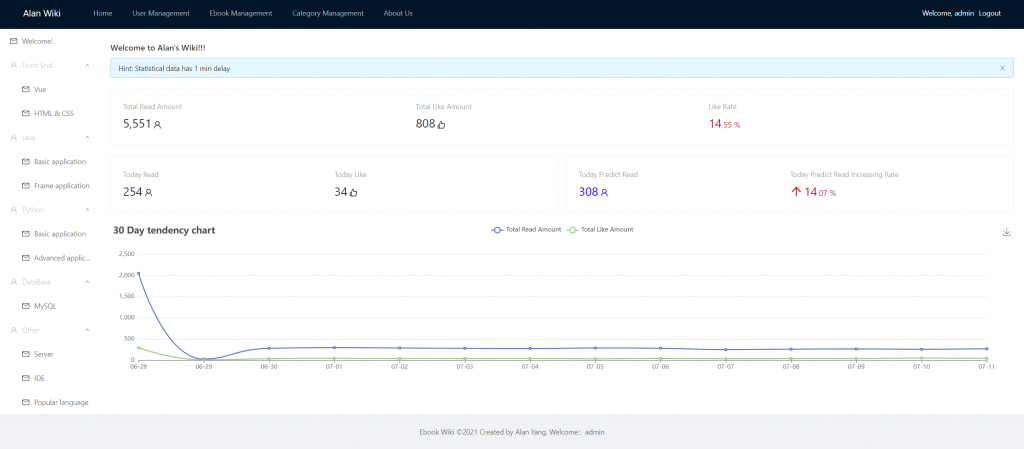Click the Logout link

coord(989,13)
